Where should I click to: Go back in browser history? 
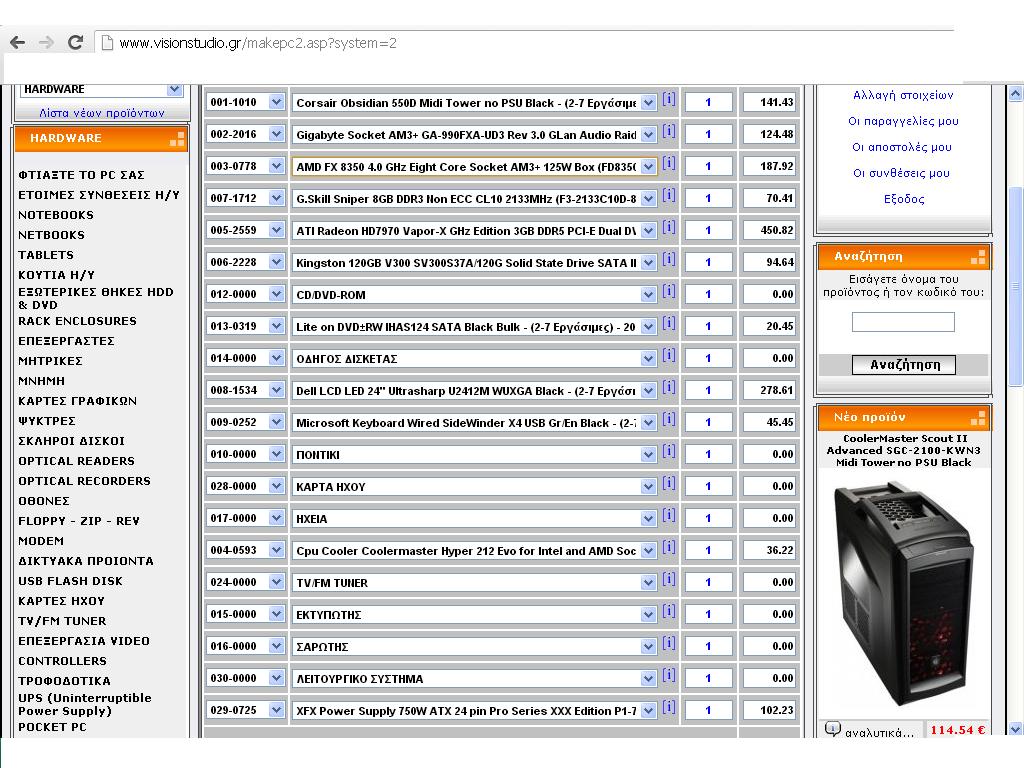click(x=18, y=43)
